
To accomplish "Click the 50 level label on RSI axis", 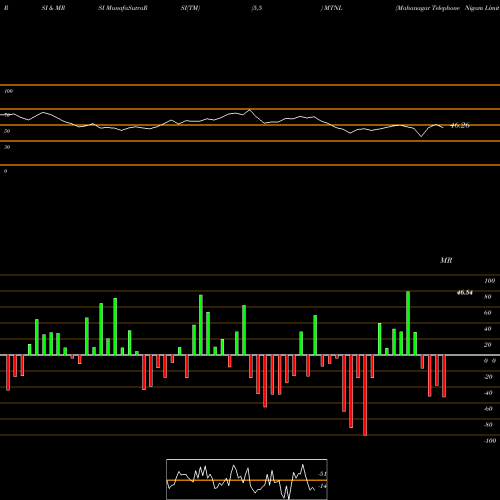I will coord(7,131).
